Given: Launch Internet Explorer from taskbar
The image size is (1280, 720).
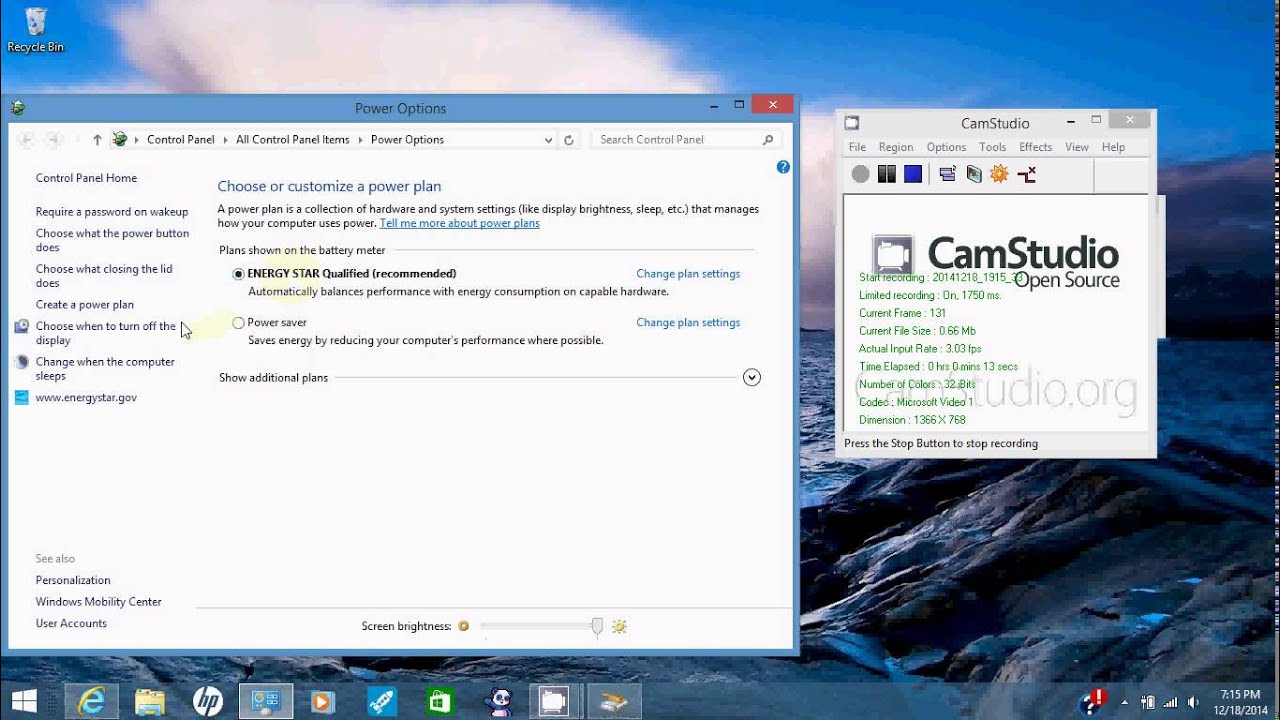Looking at the screenshot, I should pyautogui.click(x=91, y=702).
